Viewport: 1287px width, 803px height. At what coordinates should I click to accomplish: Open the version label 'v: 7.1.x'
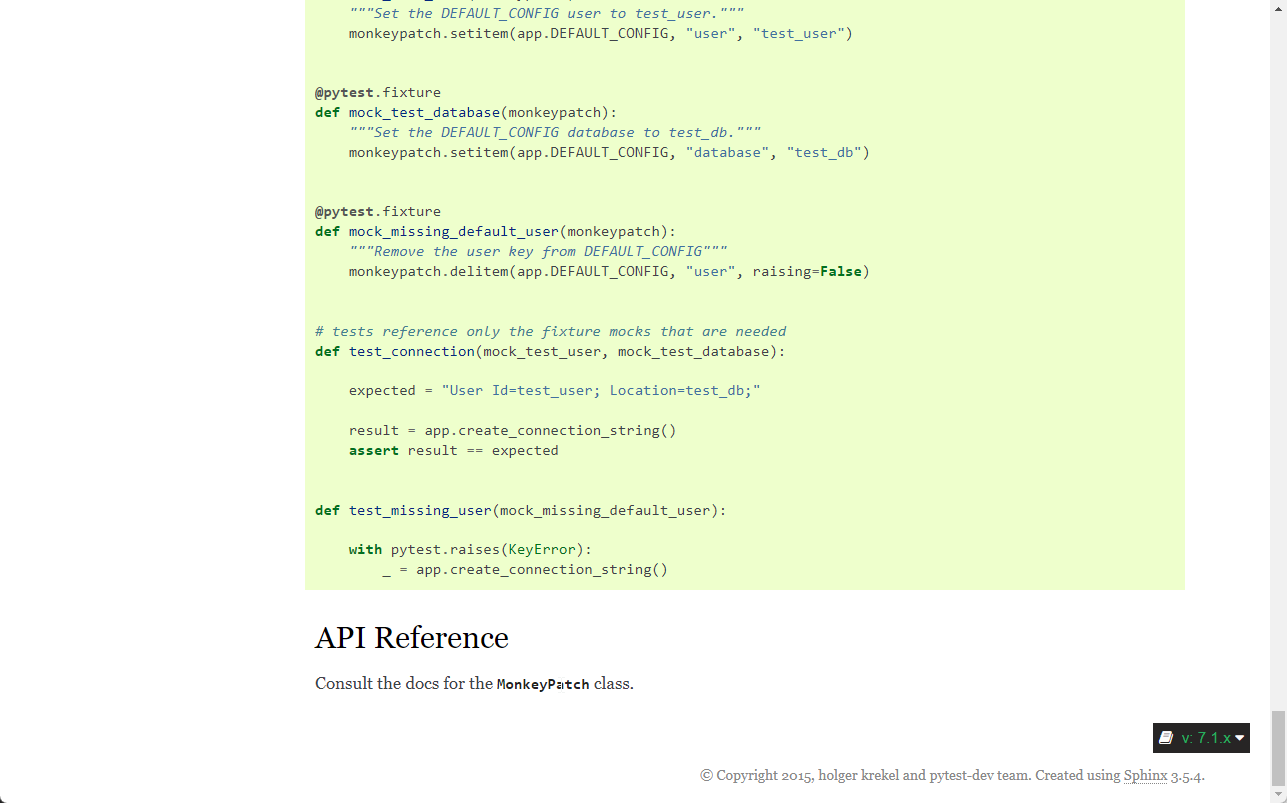1206,738
